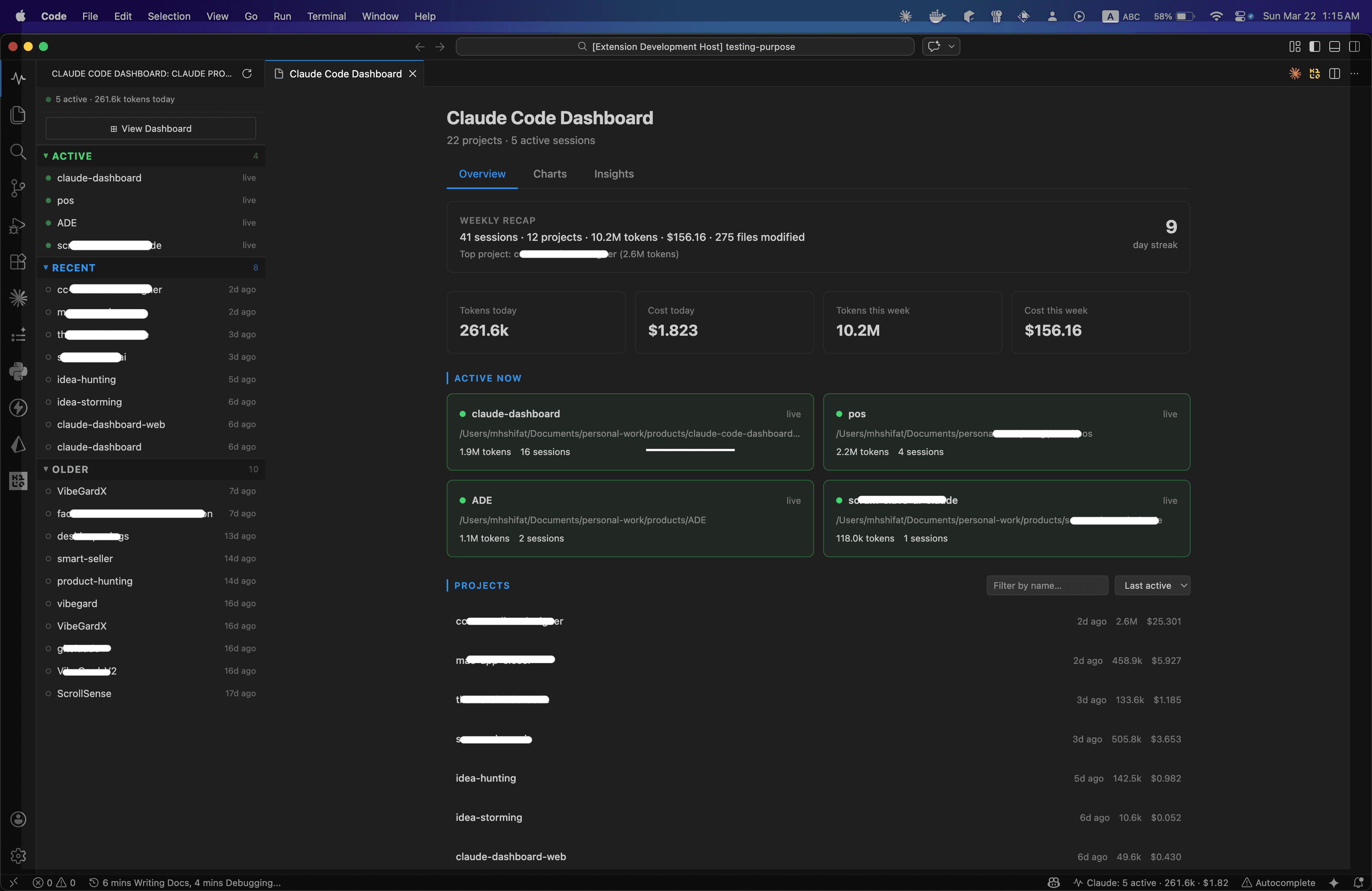Open Python icon in activity bar

click(18, 371)
